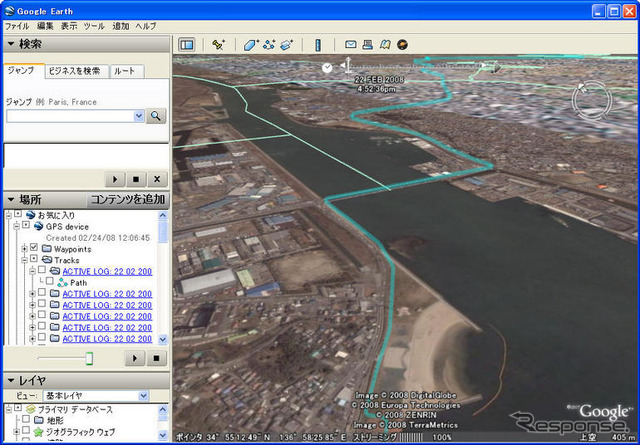Image resolution: width=640 pixels, height=445 pixels.
Task: Click the search magnifying glass button
Action: pos(156,116)
